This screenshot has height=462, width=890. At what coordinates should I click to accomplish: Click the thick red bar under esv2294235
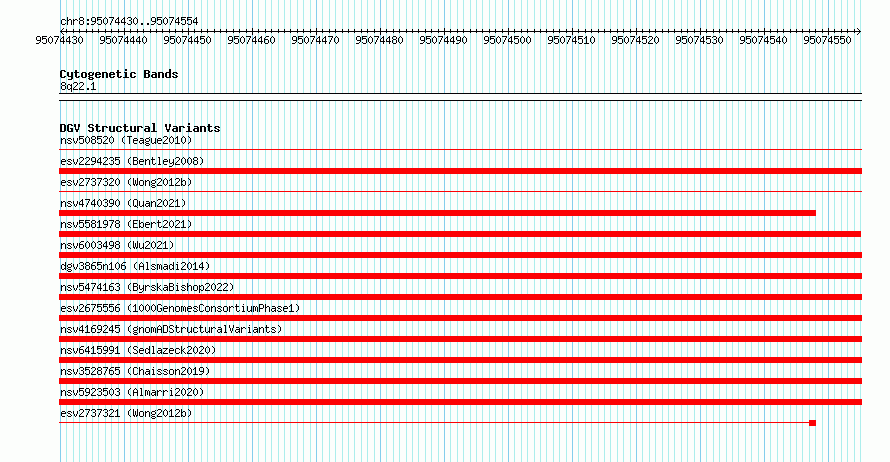click(460, 171)
